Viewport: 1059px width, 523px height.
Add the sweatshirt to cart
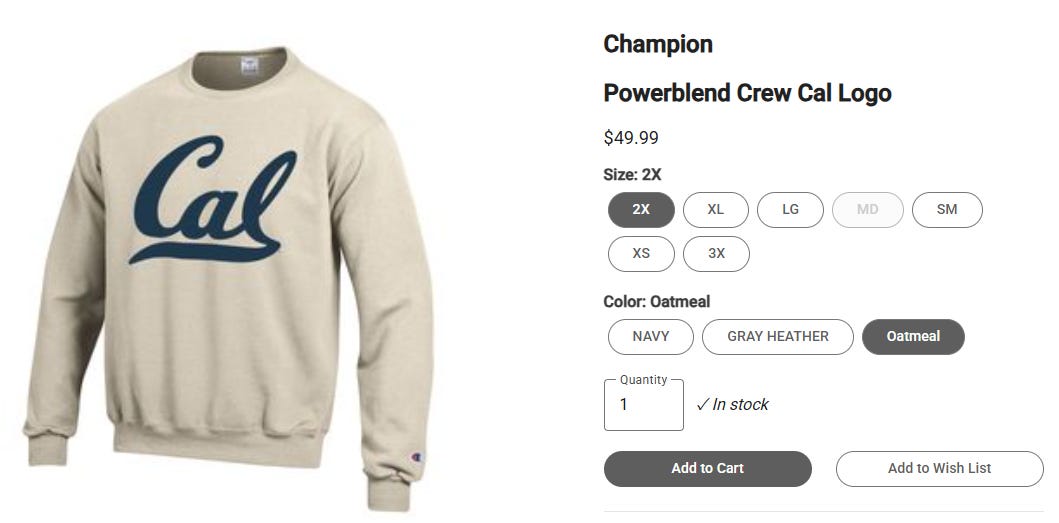point(707,468)
